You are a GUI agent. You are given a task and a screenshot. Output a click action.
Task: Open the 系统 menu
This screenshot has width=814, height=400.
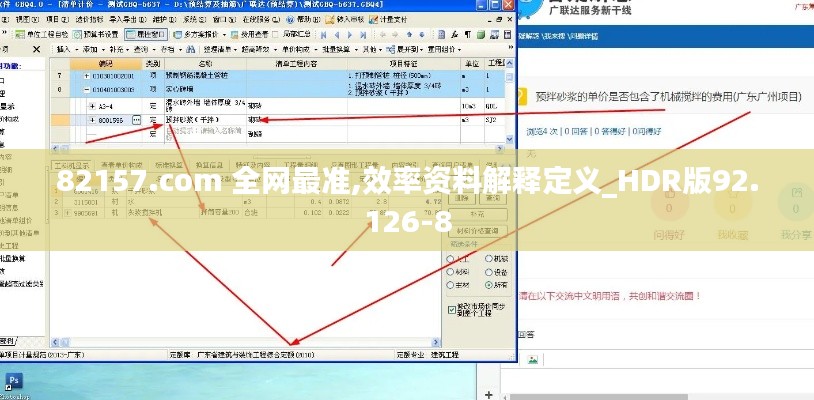pos(193,20)
